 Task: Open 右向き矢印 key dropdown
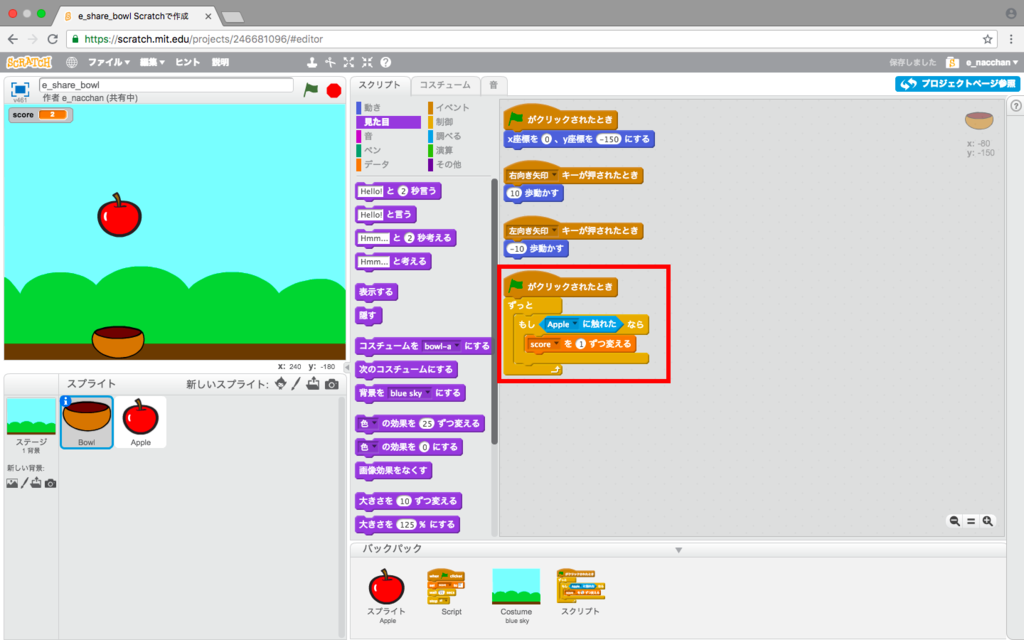[554, 175]
